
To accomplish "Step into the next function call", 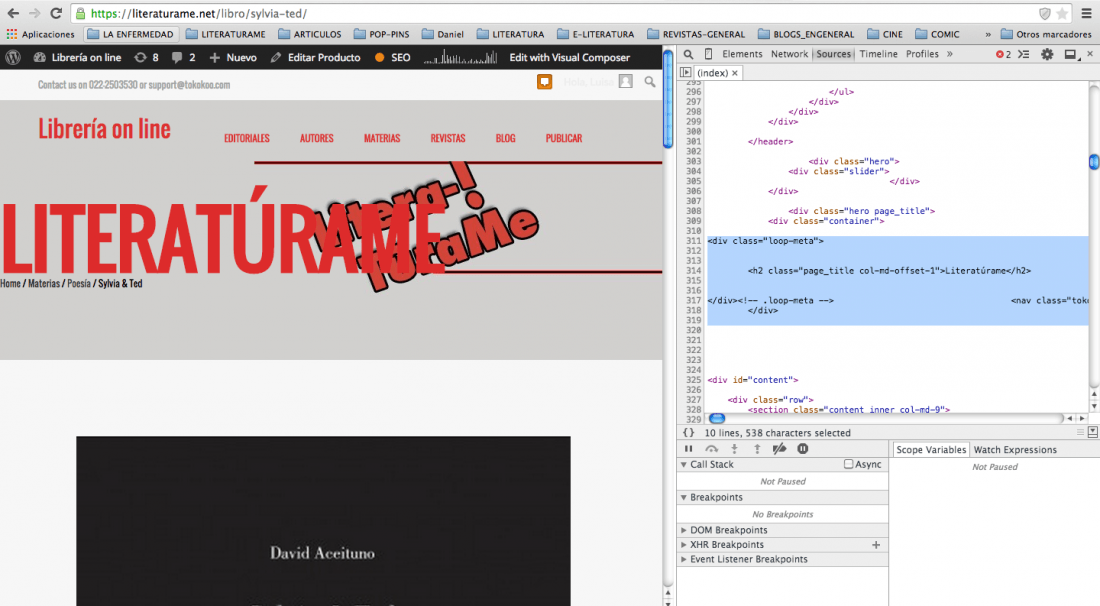I will tap(735, 449).
